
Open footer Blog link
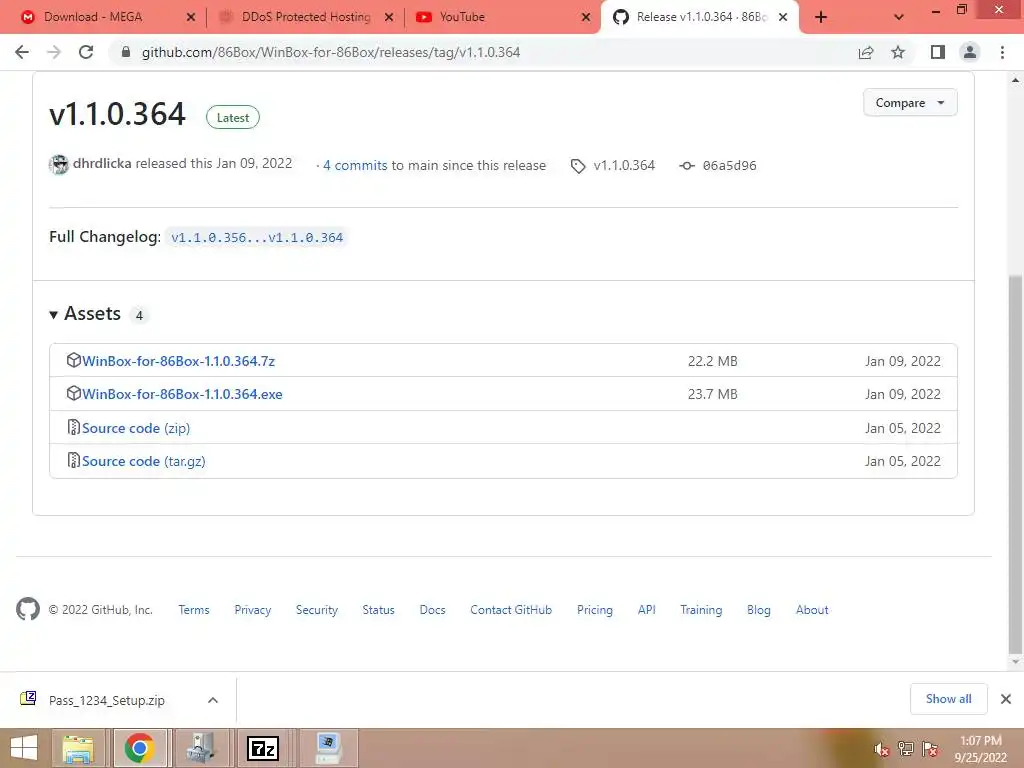tap(758, 610)
